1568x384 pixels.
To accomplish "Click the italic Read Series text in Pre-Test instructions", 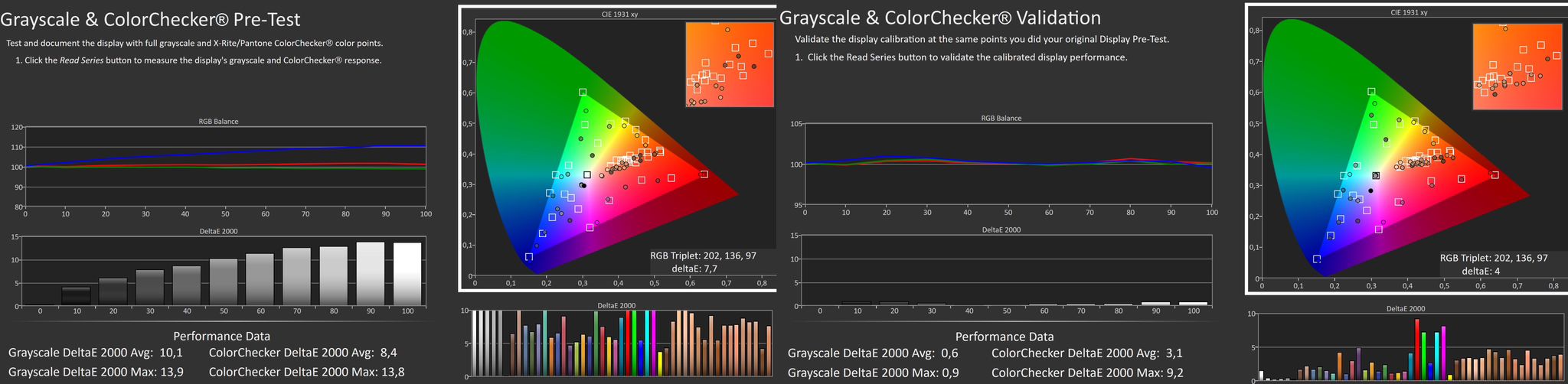I will 82,60.
